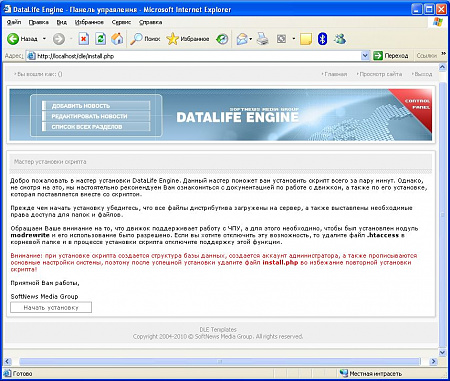Open the Просмотр сайта link
Viewport: 450px width, 381px height.
(381, 74)
